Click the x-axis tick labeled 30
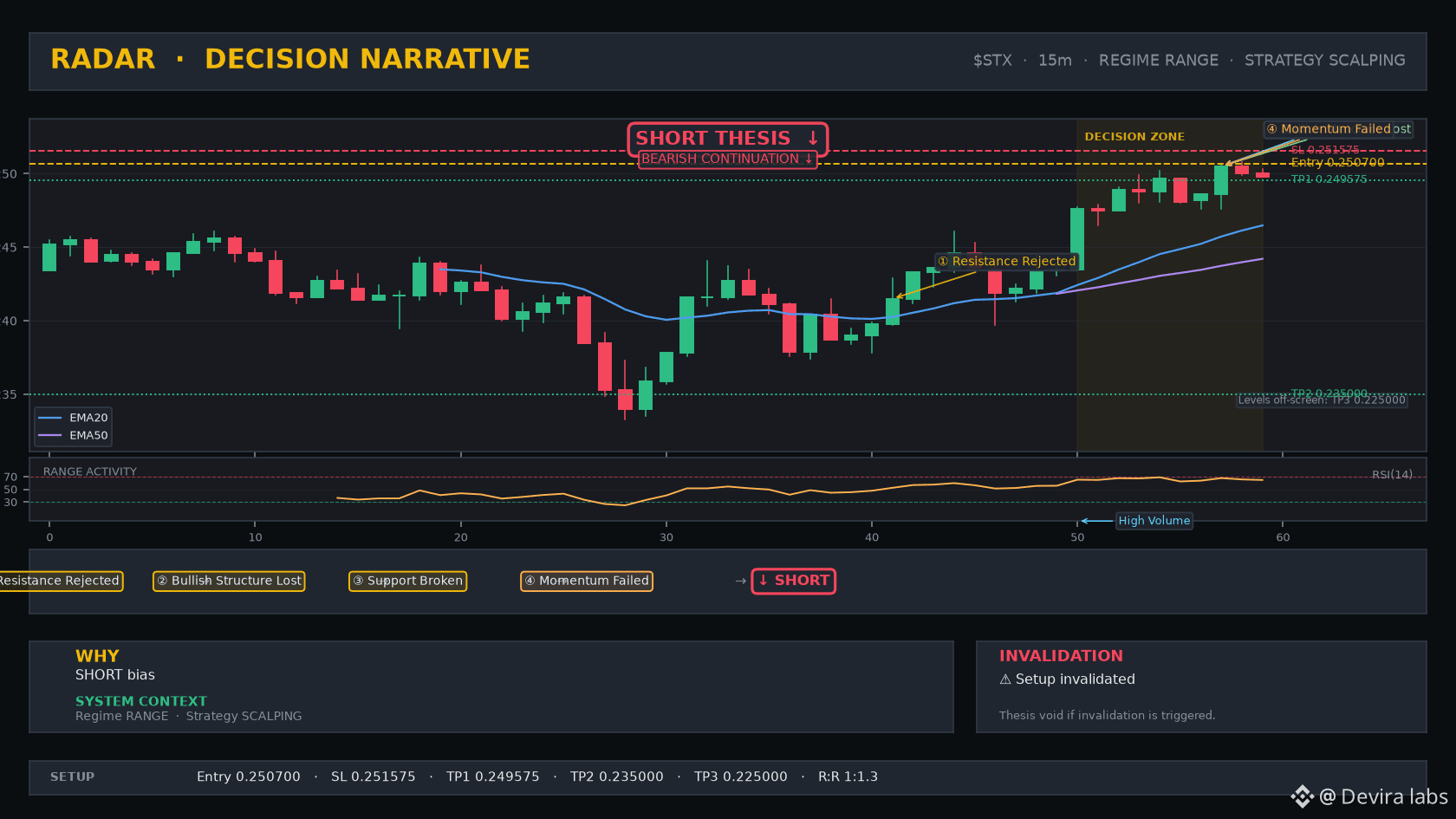 [x=666, y=537]
